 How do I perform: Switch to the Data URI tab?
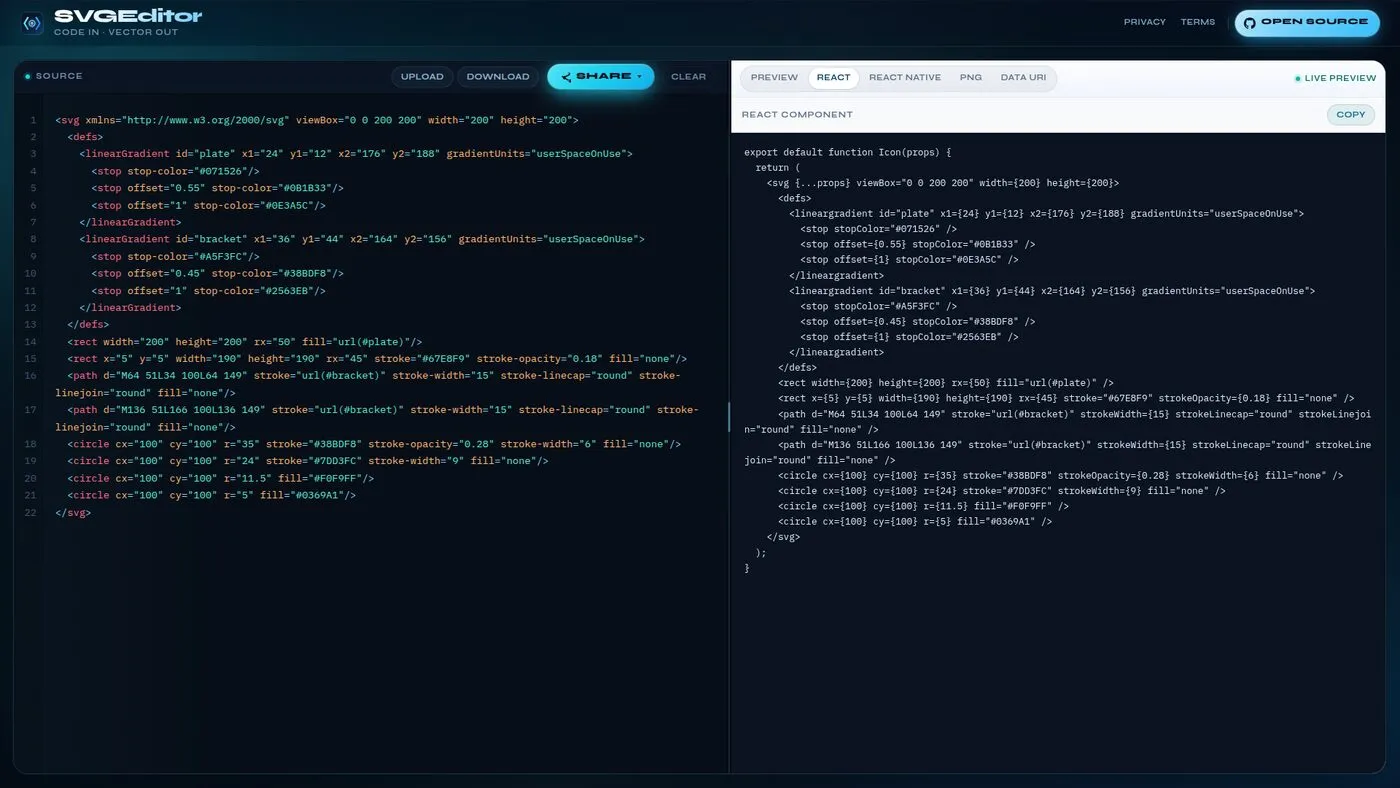point(1024,78)
